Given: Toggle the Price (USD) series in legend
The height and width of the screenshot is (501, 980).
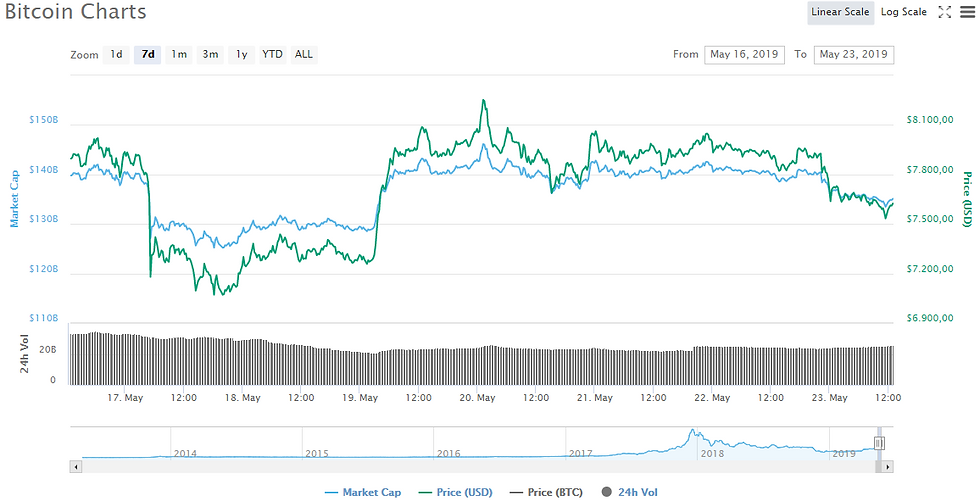Looking at the screenshot, I should (x=455, y=492).
